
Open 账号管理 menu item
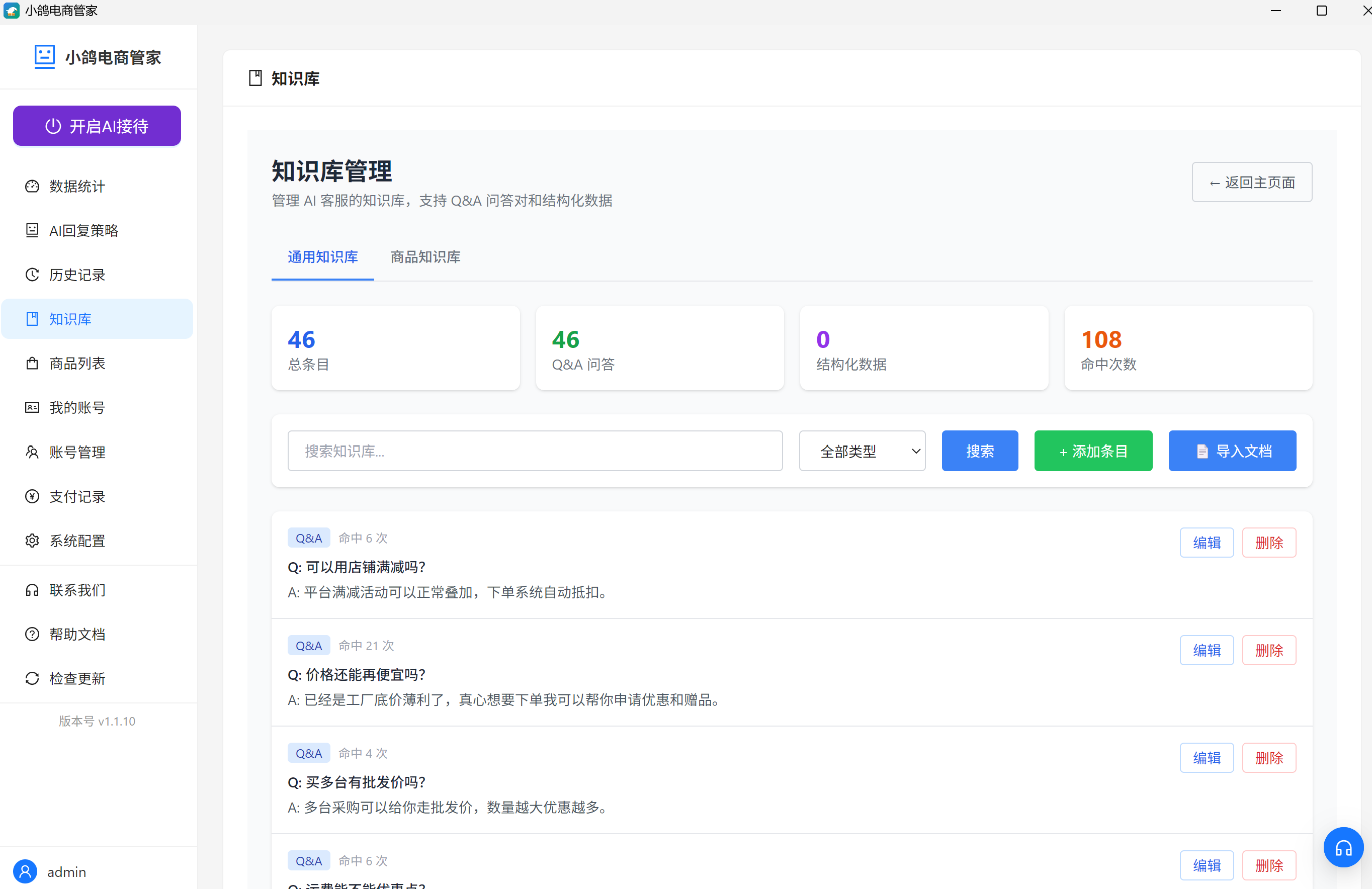tap(97, 452)
